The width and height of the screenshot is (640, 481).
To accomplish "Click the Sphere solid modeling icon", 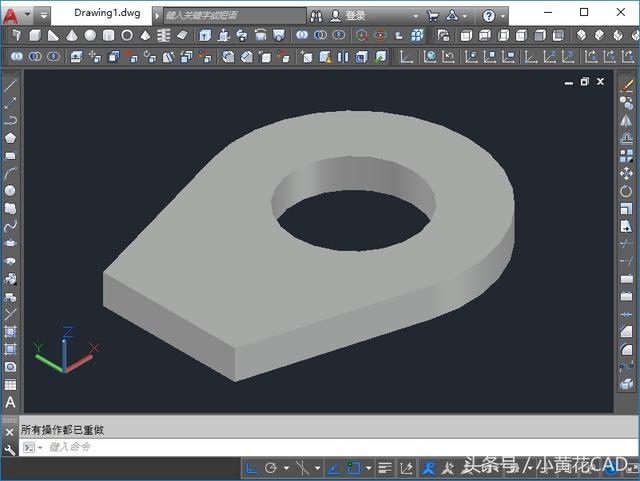I will (91, 35).
